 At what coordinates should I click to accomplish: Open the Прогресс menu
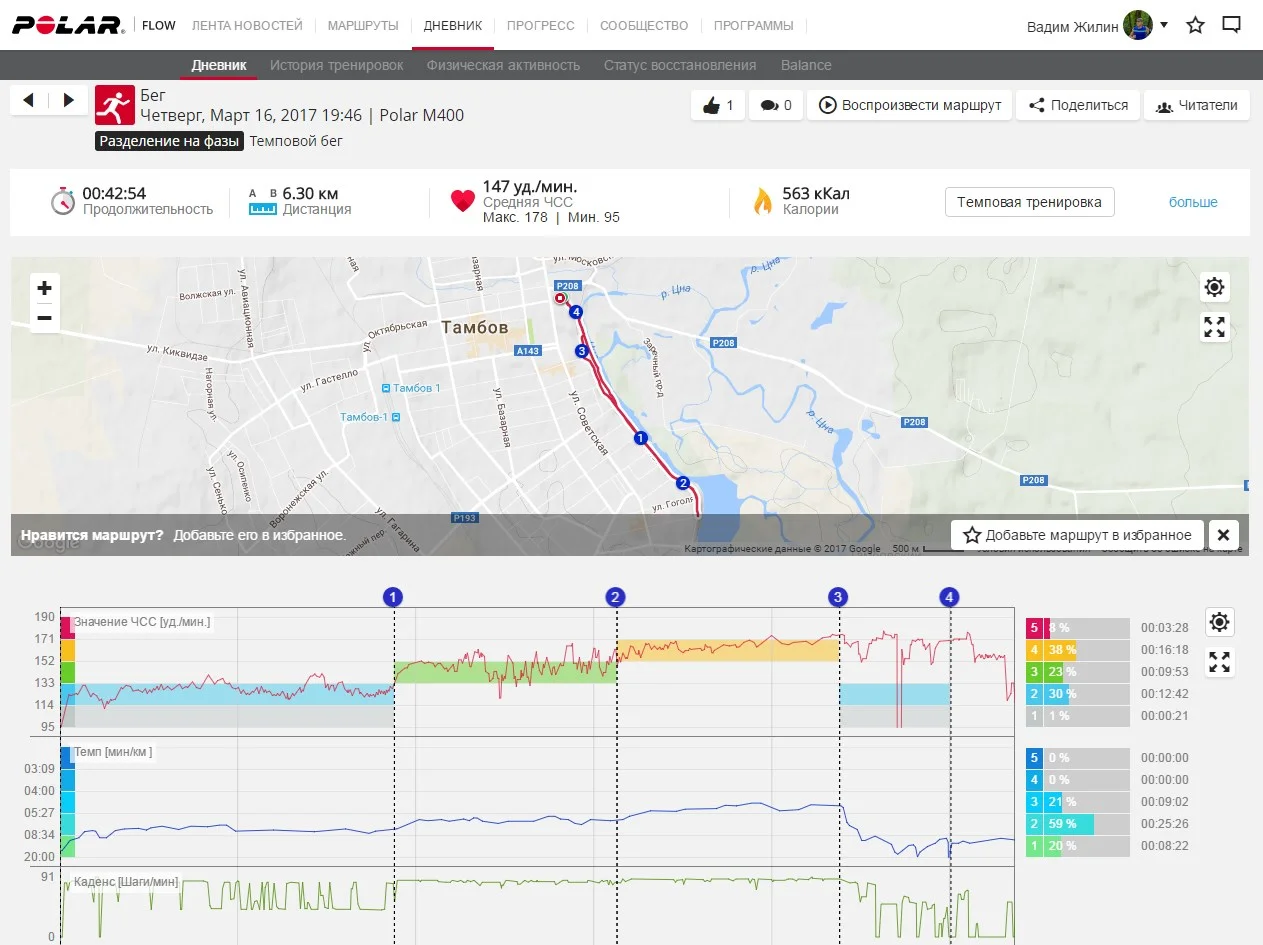(540, 25)
